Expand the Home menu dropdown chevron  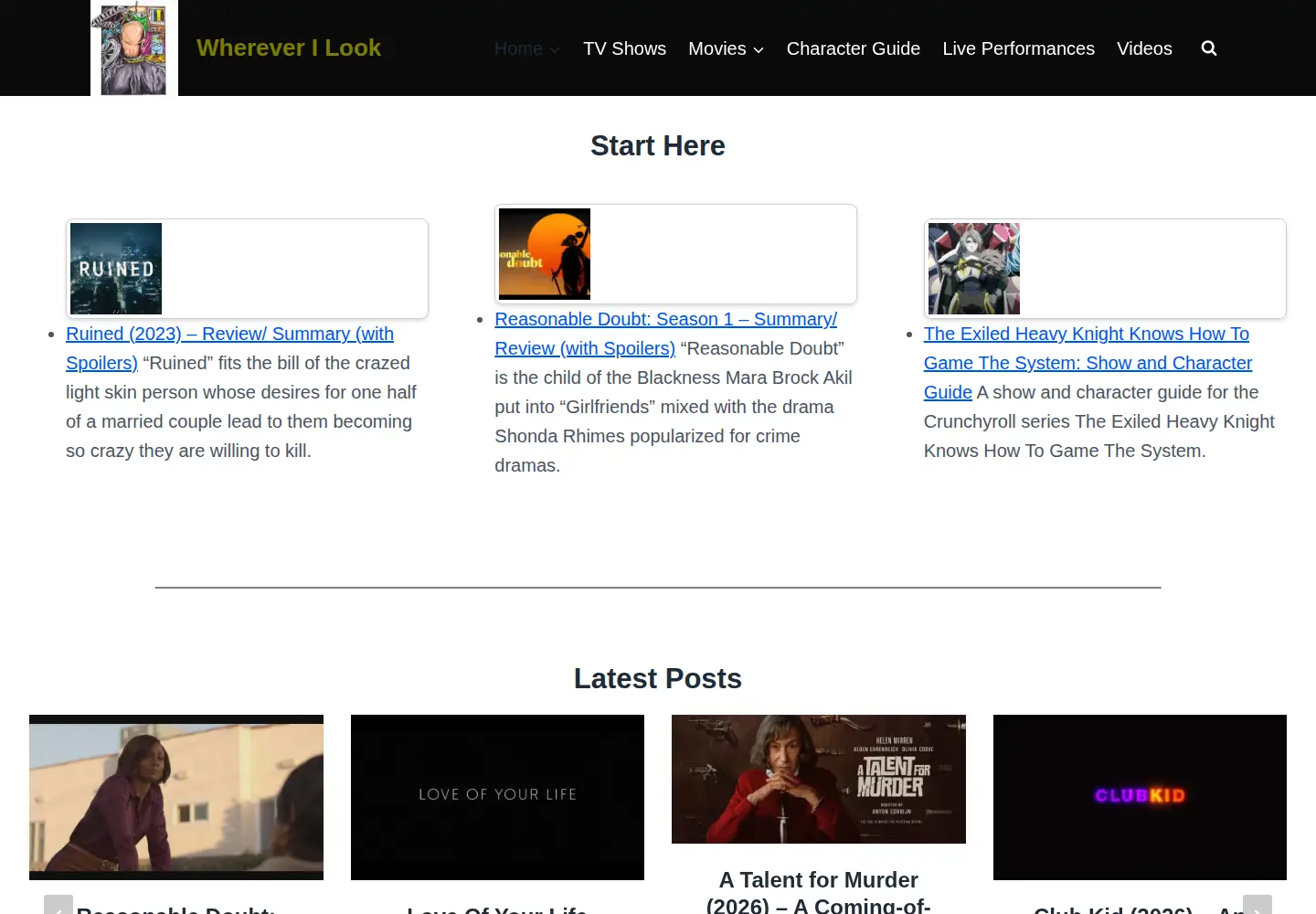(x=555, y=49)
